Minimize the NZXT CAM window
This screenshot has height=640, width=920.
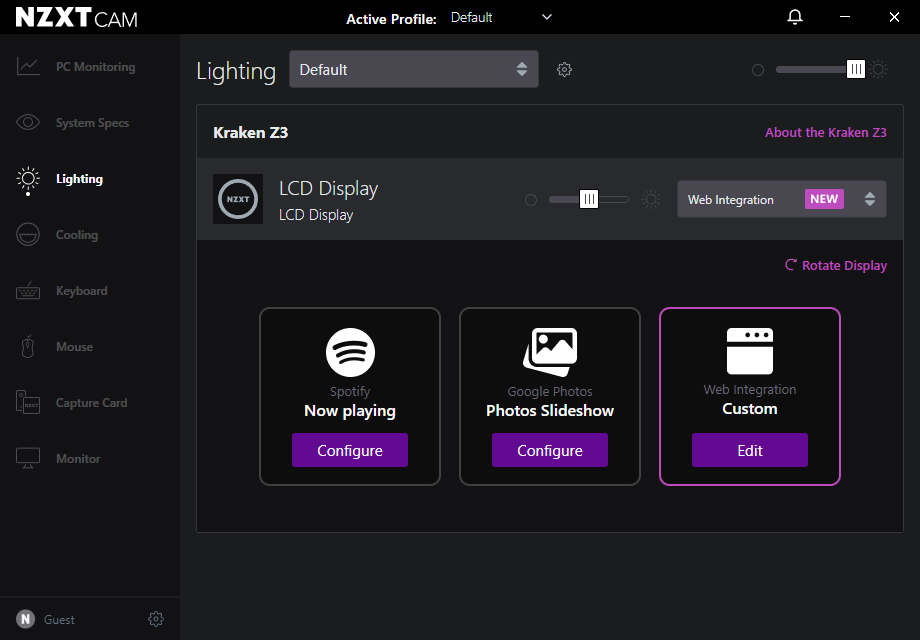pos(845,18)
